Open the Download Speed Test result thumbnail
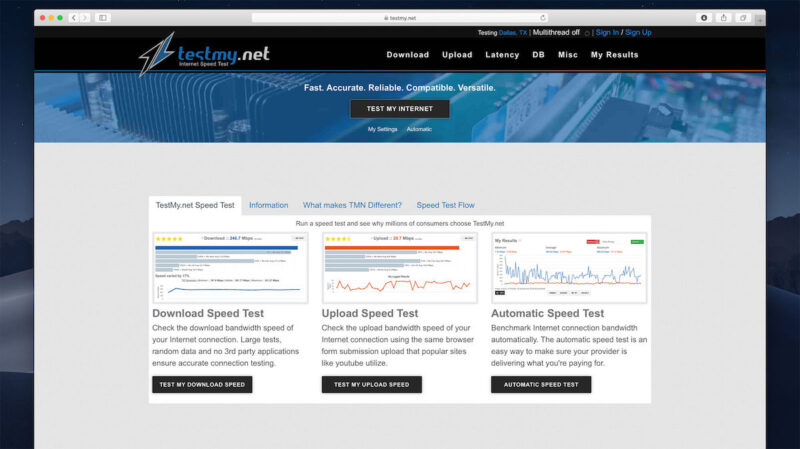Image resolution: width=800 pixels, height=449 pixels. 230,268
